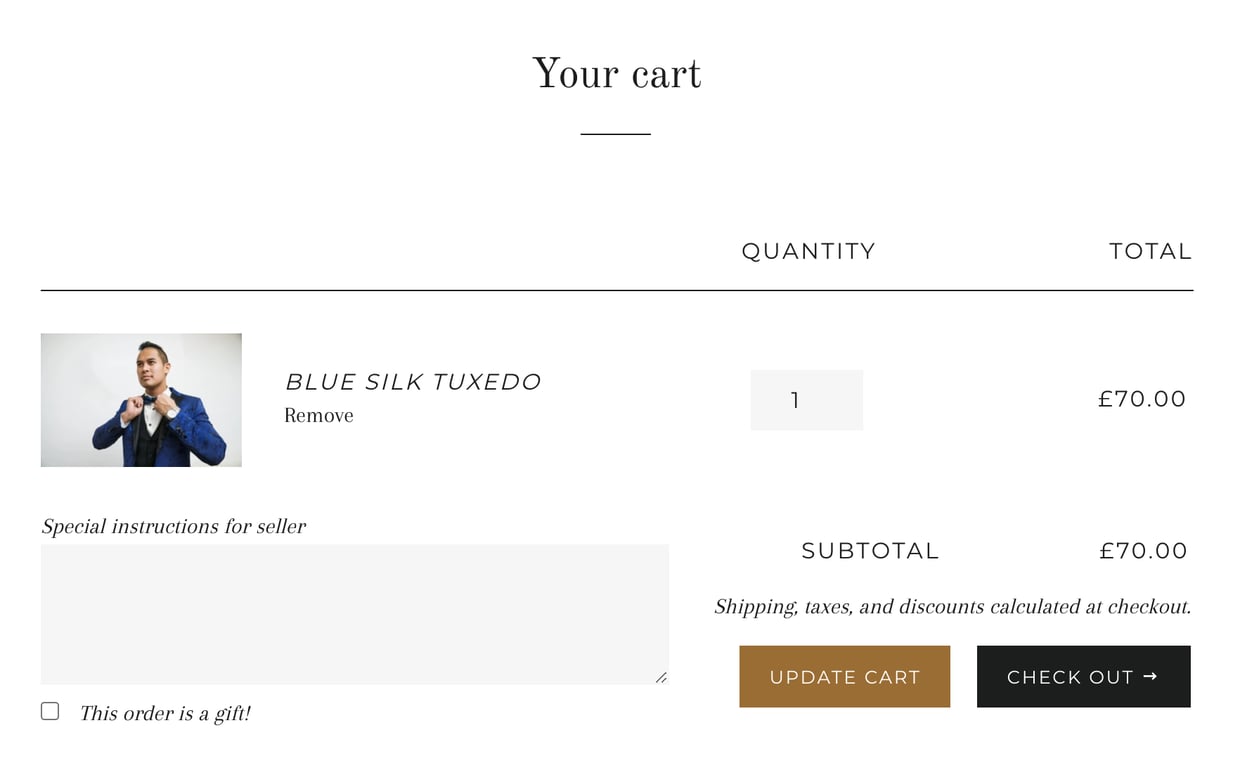Viewport: 1240px width, 768px height.
Task: Click the Check Out button
Action: pos(1083,677)
